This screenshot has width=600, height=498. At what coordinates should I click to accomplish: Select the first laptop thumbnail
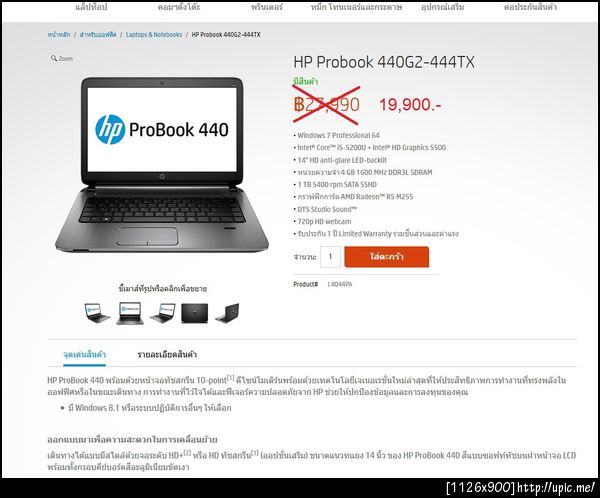tap(97, 313)
